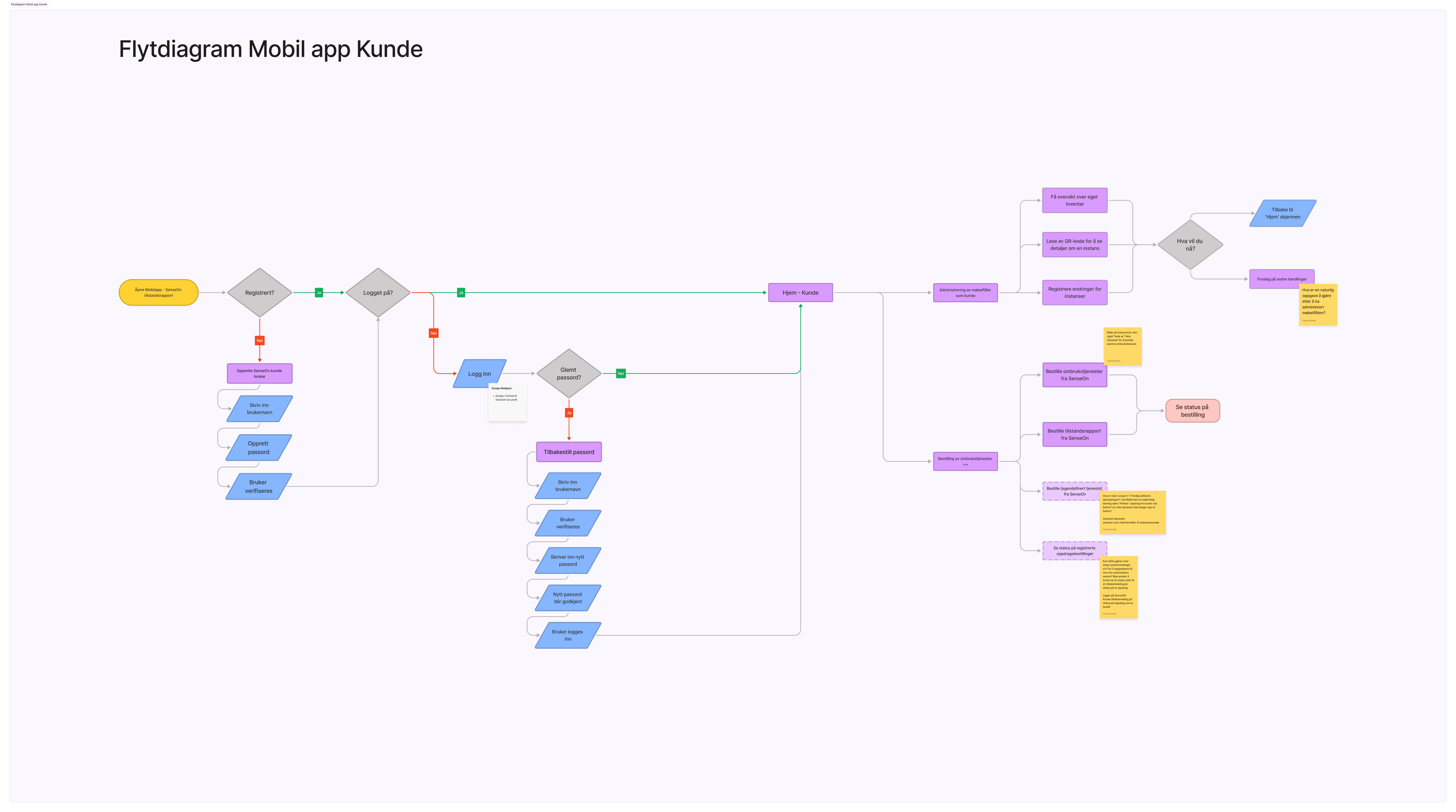Image resolution: width=1456 pixels, height=812 pixels.
Task: Click the 'Tilbakestill passord' node
Action: click(569, 452)
